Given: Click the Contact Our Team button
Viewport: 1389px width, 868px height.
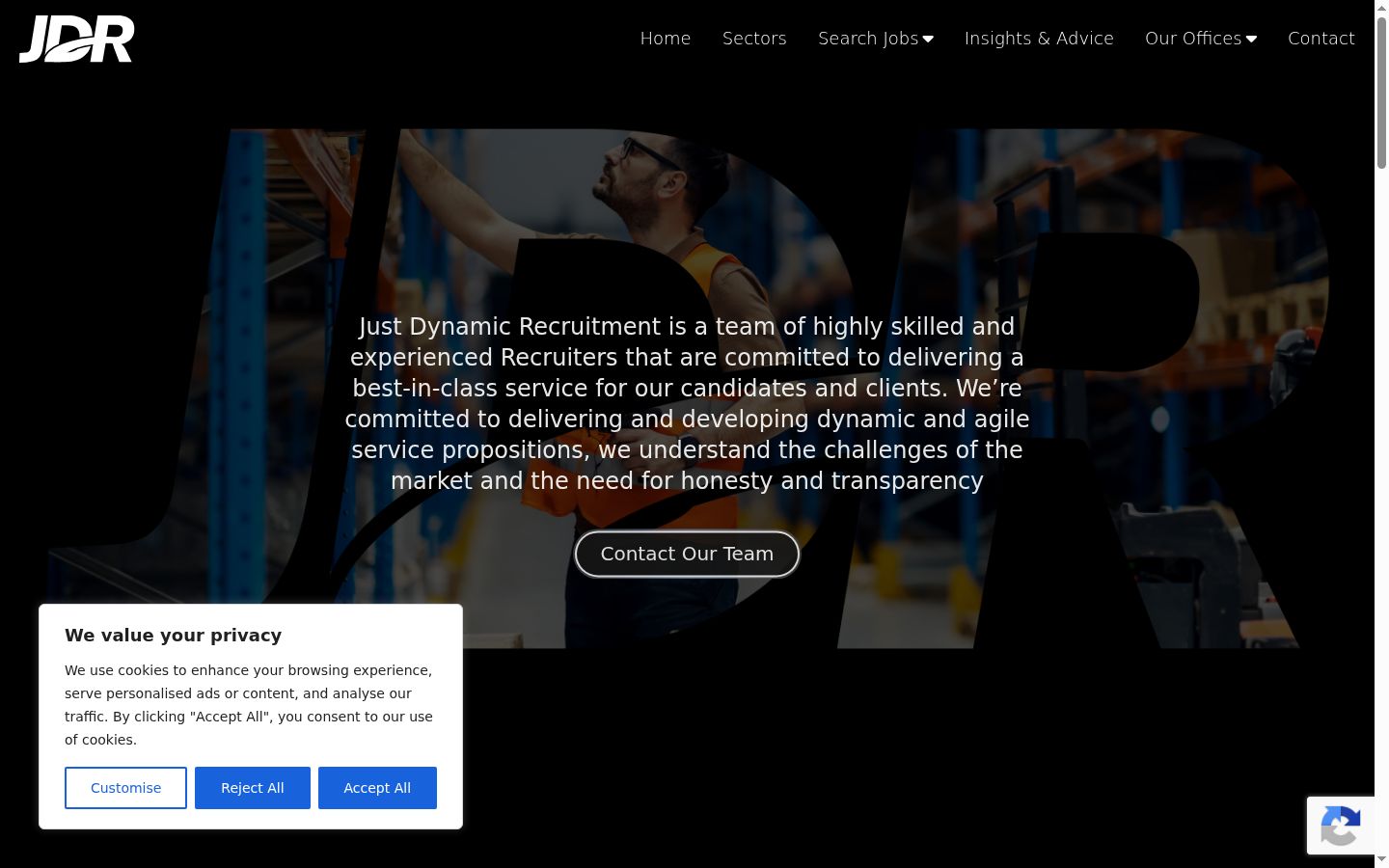Looking at the screenshot, I should click(x=687, y=554).
